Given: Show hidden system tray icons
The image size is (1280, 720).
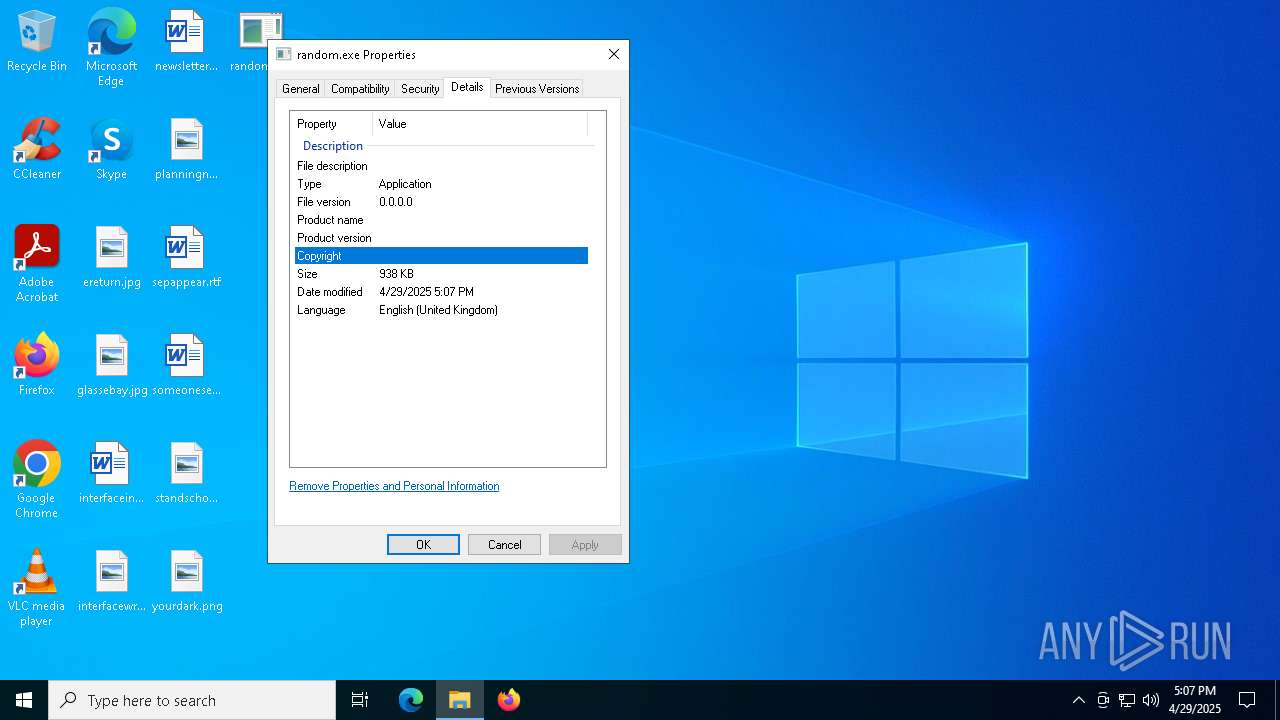Looking at the screenshot, I should (1078, 700).
